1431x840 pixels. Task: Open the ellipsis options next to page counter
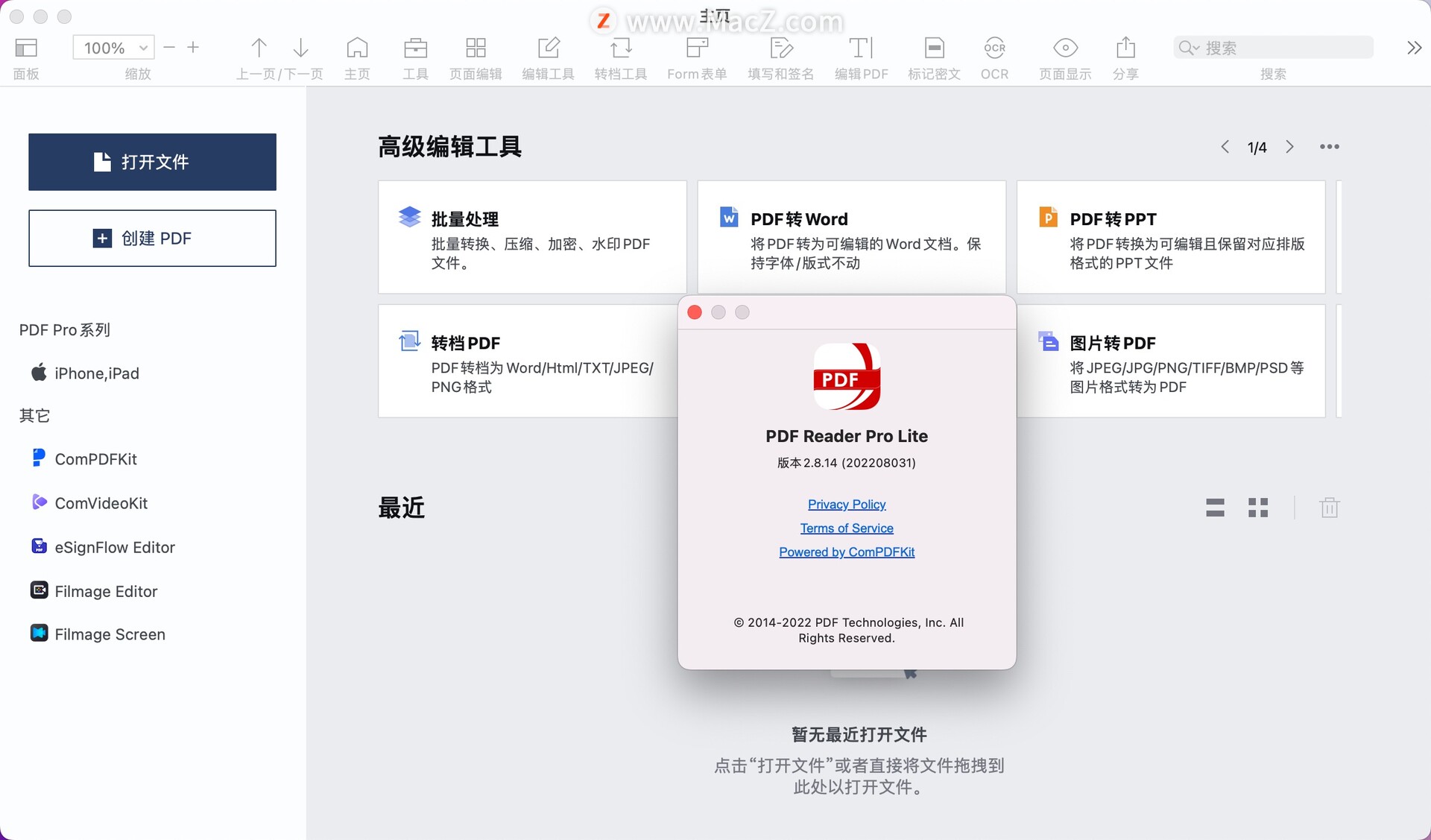pos(1329,146)
